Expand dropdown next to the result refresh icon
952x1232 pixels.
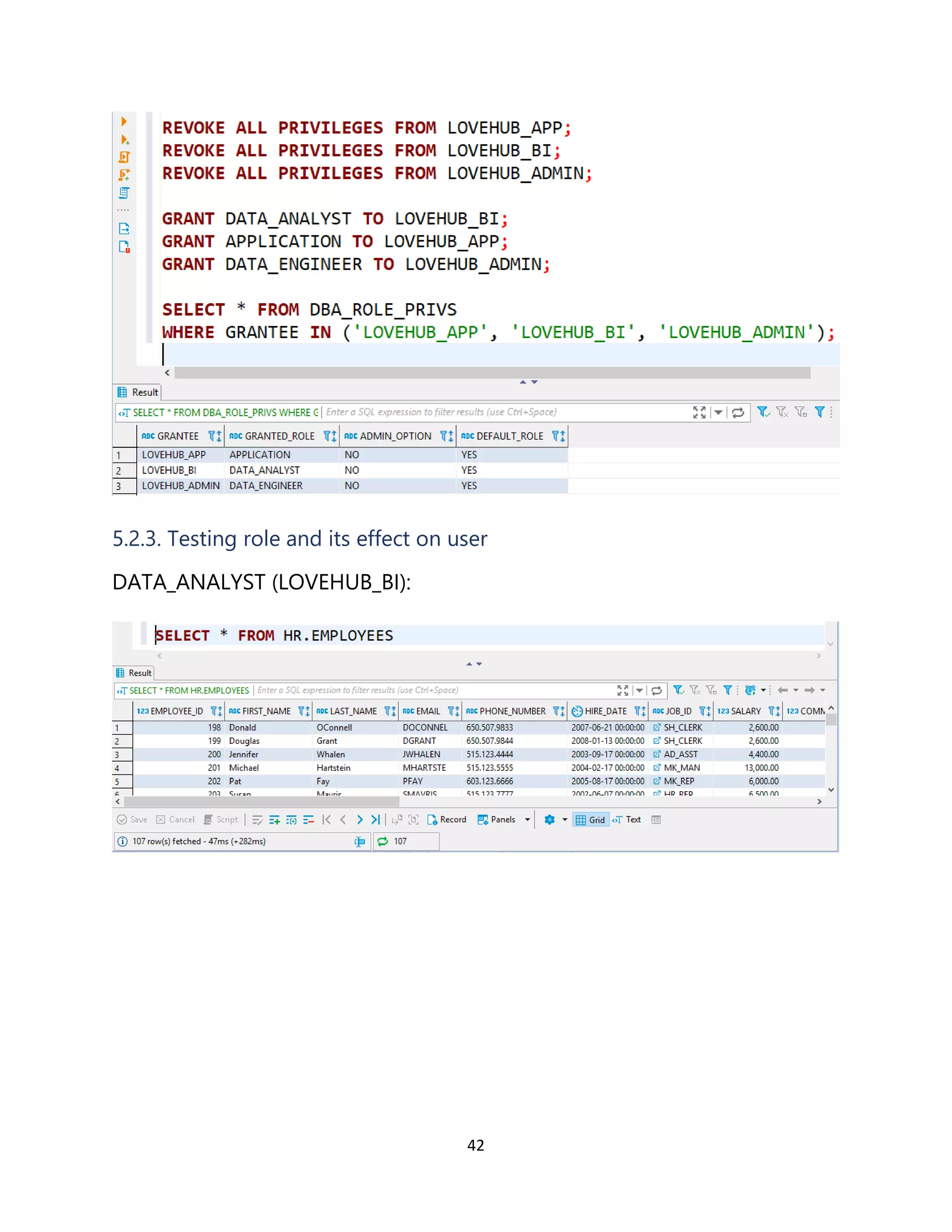pyautogui.click(x=763, y=690)
